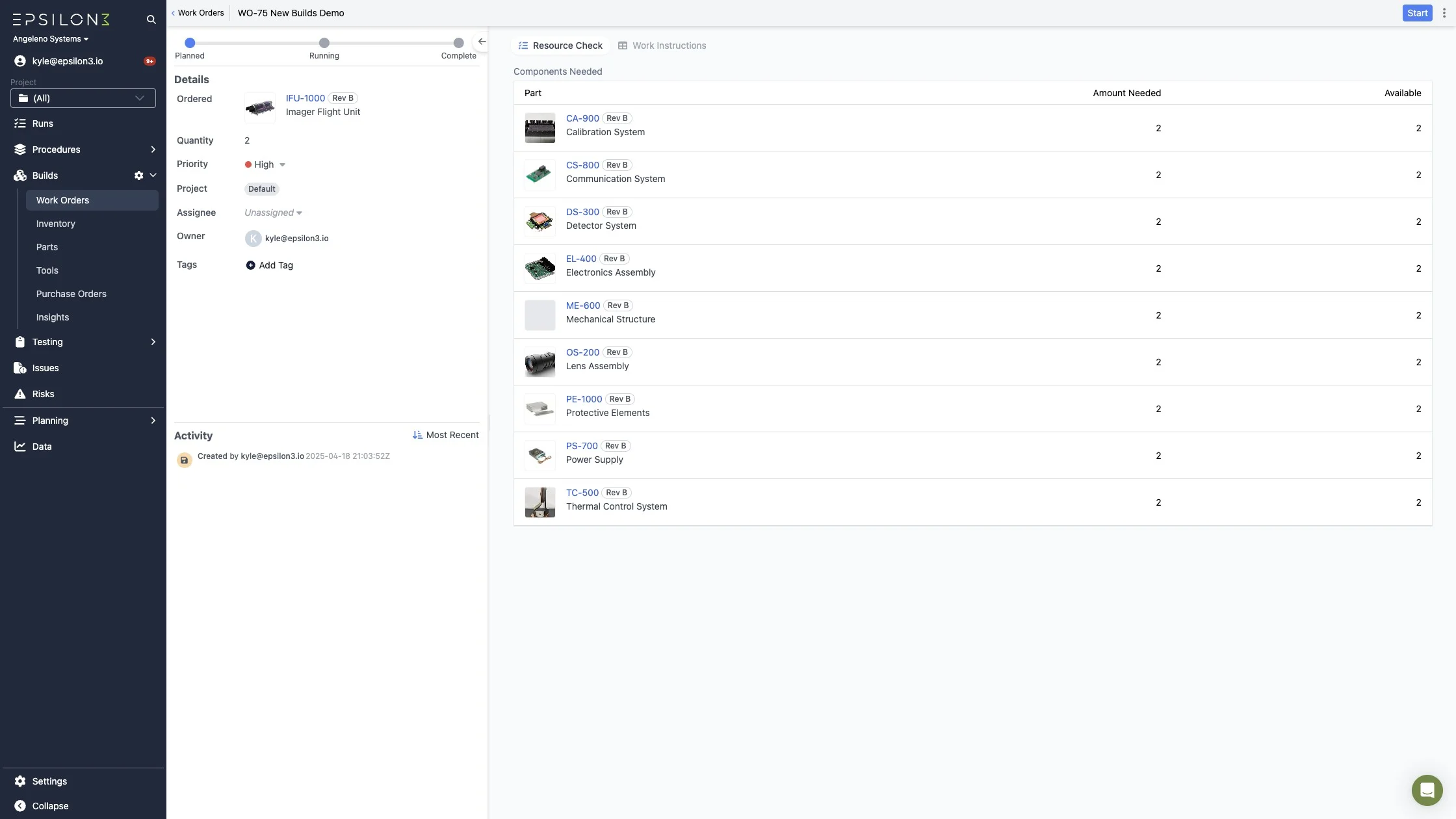The image size is (1456, 819).
Task: Click the blue Start button
Action: point(1417,13)
